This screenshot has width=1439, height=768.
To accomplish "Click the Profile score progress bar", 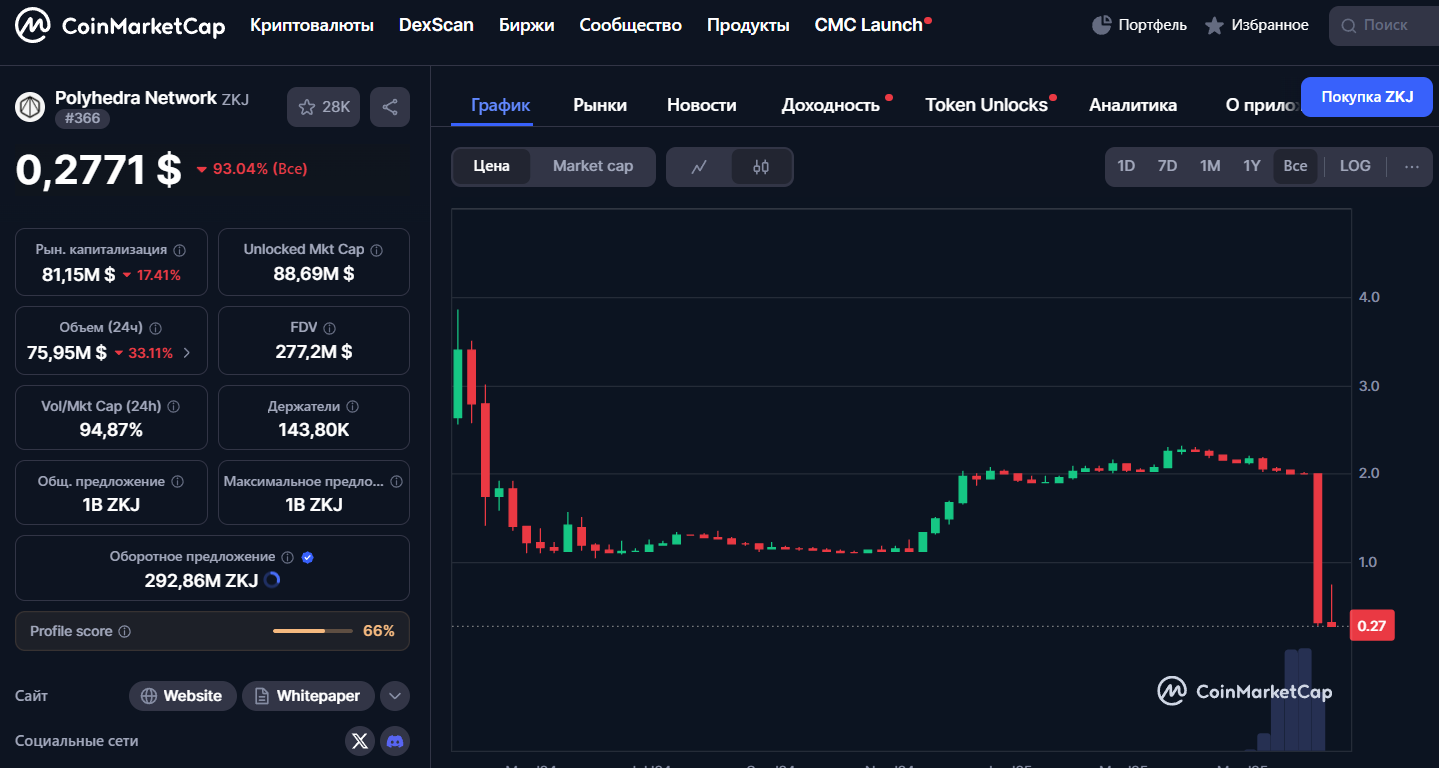I will (313, 631).
